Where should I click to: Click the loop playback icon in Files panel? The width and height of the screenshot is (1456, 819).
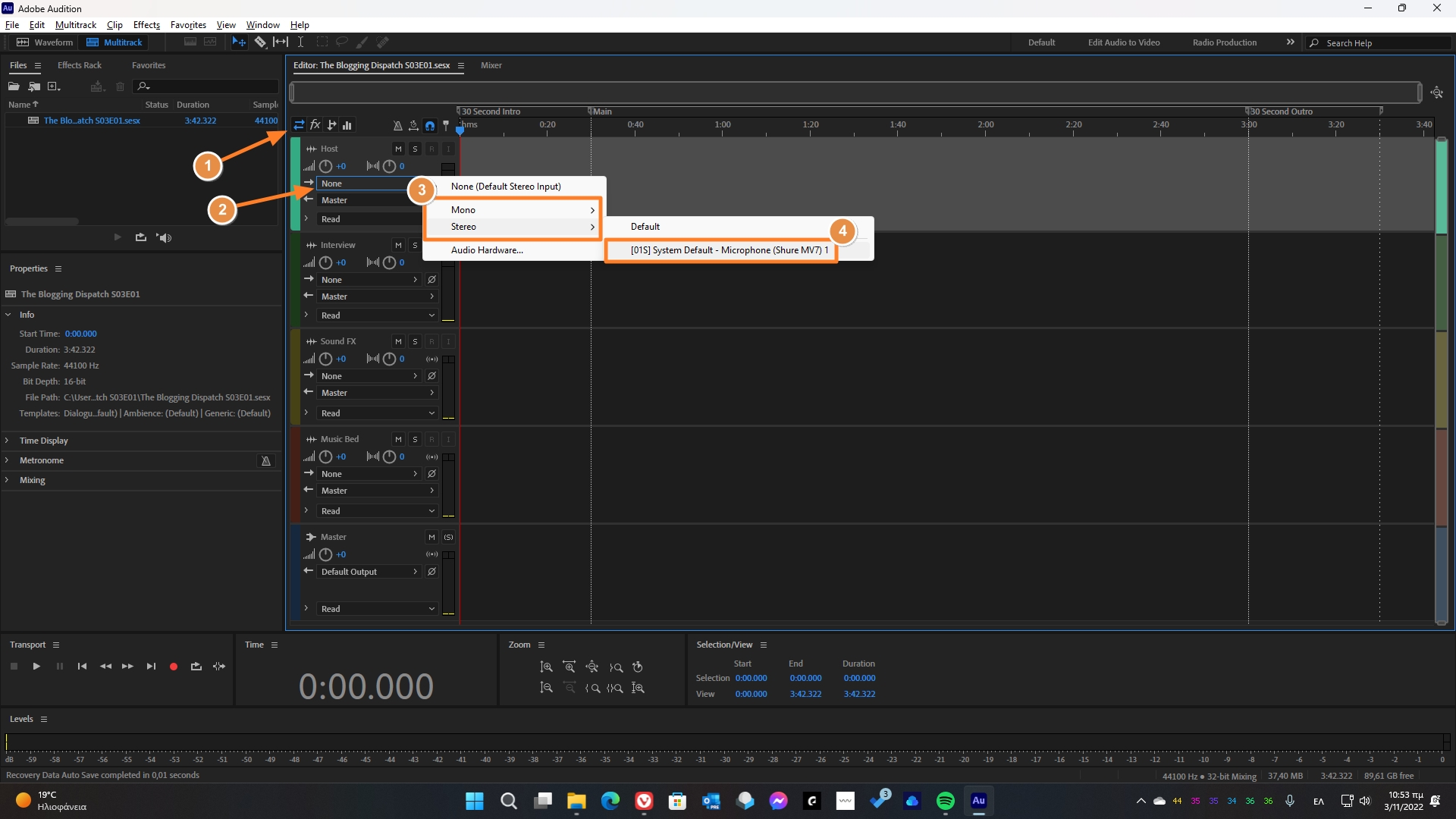point(141,237)
